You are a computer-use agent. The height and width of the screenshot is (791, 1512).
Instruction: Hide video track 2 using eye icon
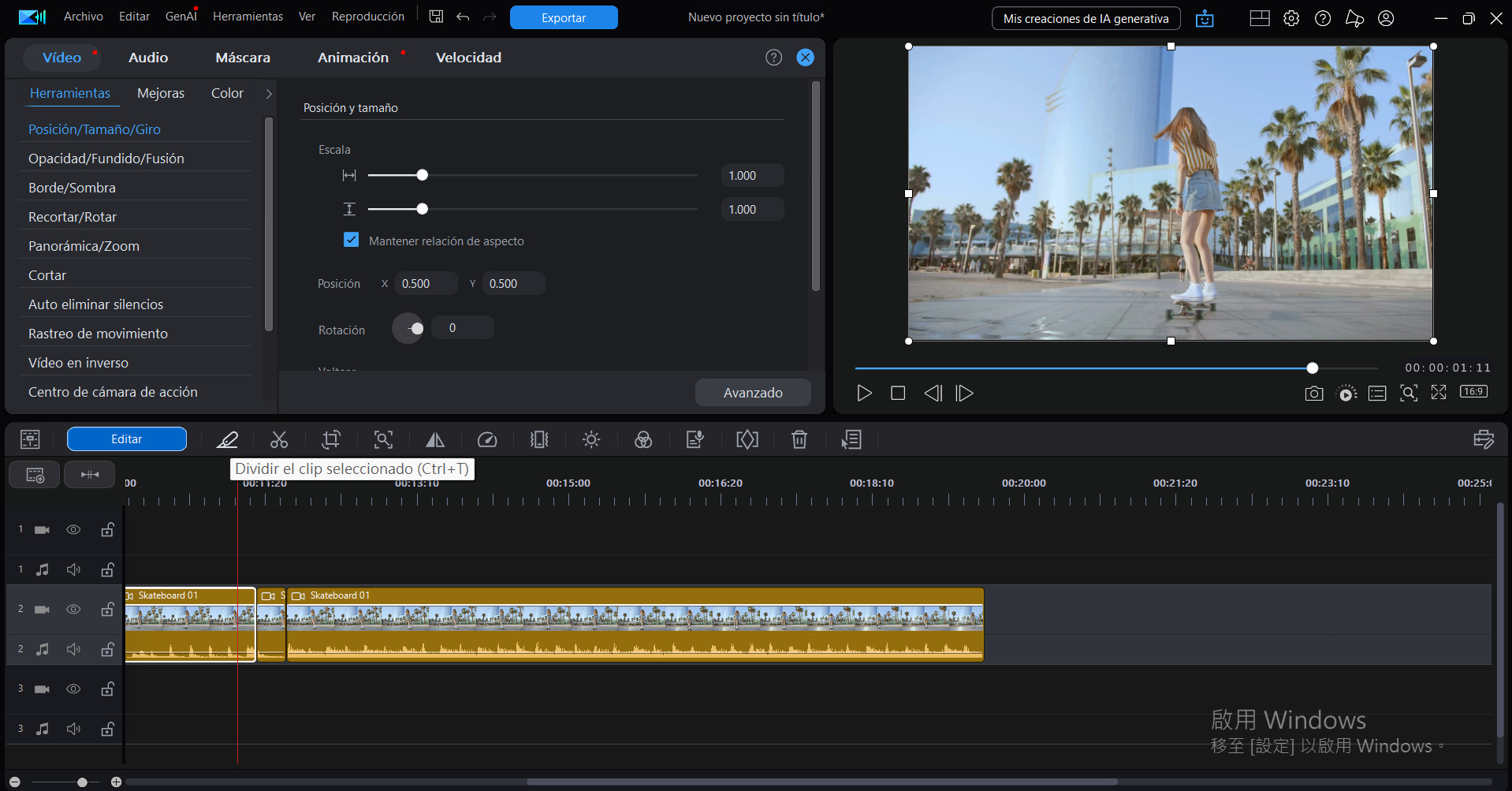coord(73,609)
